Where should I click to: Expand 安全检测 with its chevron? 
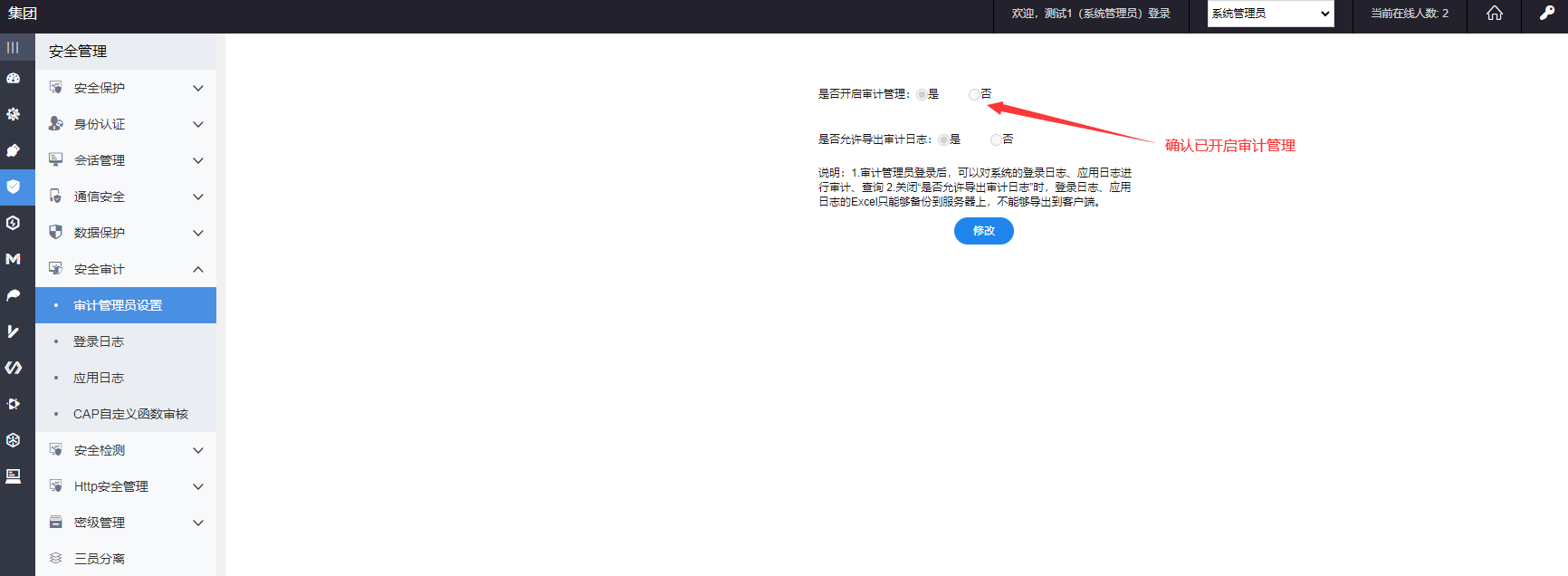tap(198, 450)
